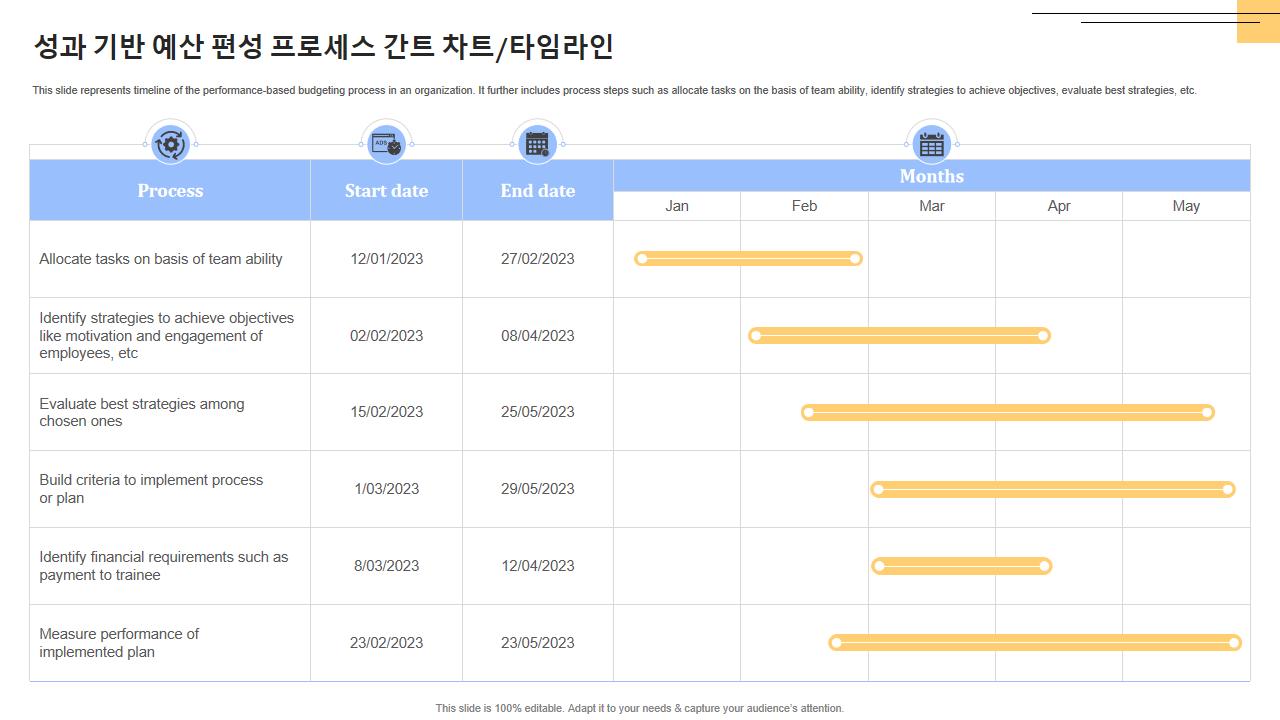1280x720 pixels.
Task: Click the end date 25/05/2023
Action: click(x=538, y=412)
